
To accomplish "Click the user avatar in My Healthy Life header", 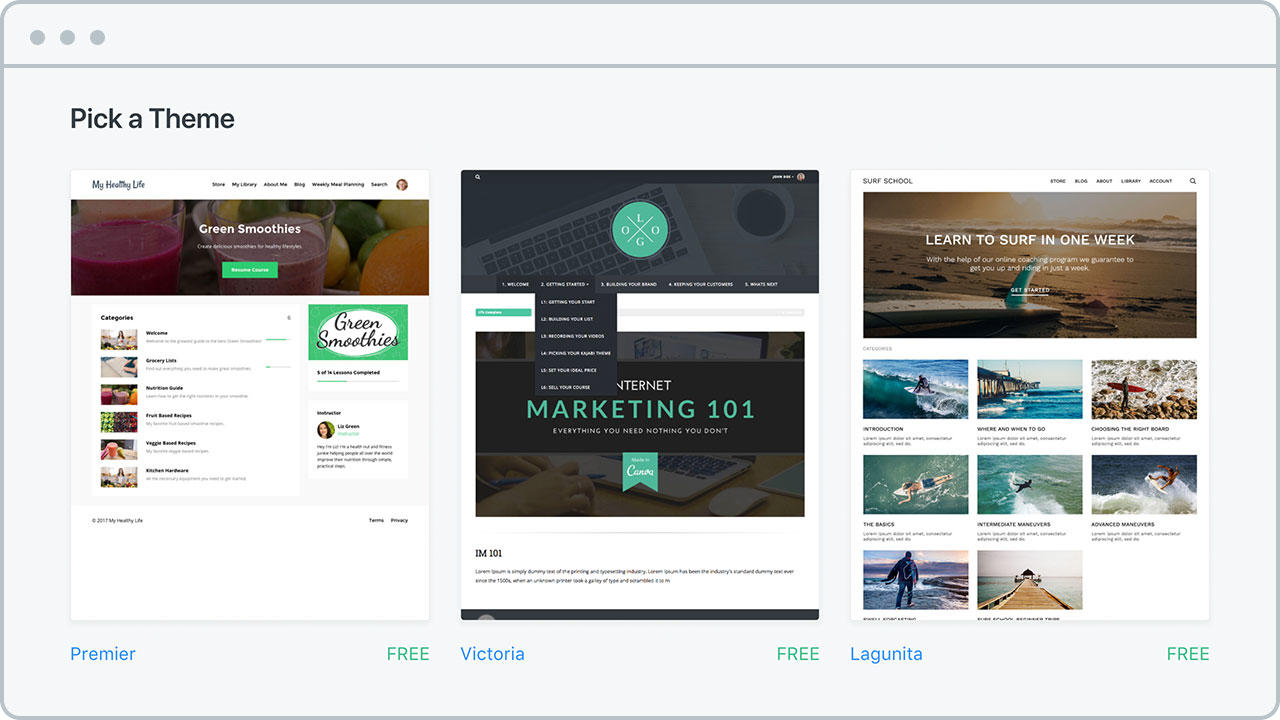I will pyautogui.click(x=402, y=185).
